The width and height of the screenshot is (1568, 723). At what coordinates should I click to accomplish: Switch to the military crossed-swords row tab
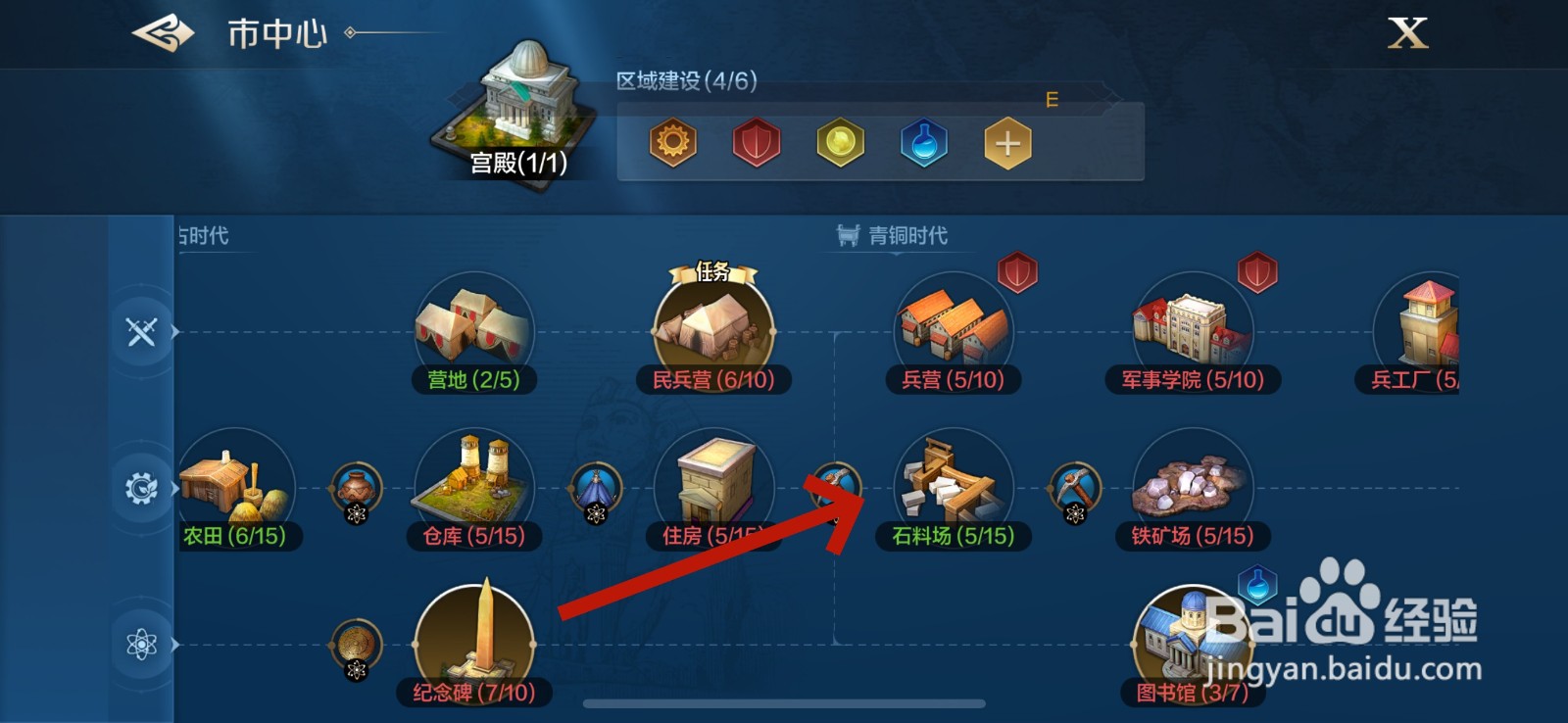[x=141, y=332]
